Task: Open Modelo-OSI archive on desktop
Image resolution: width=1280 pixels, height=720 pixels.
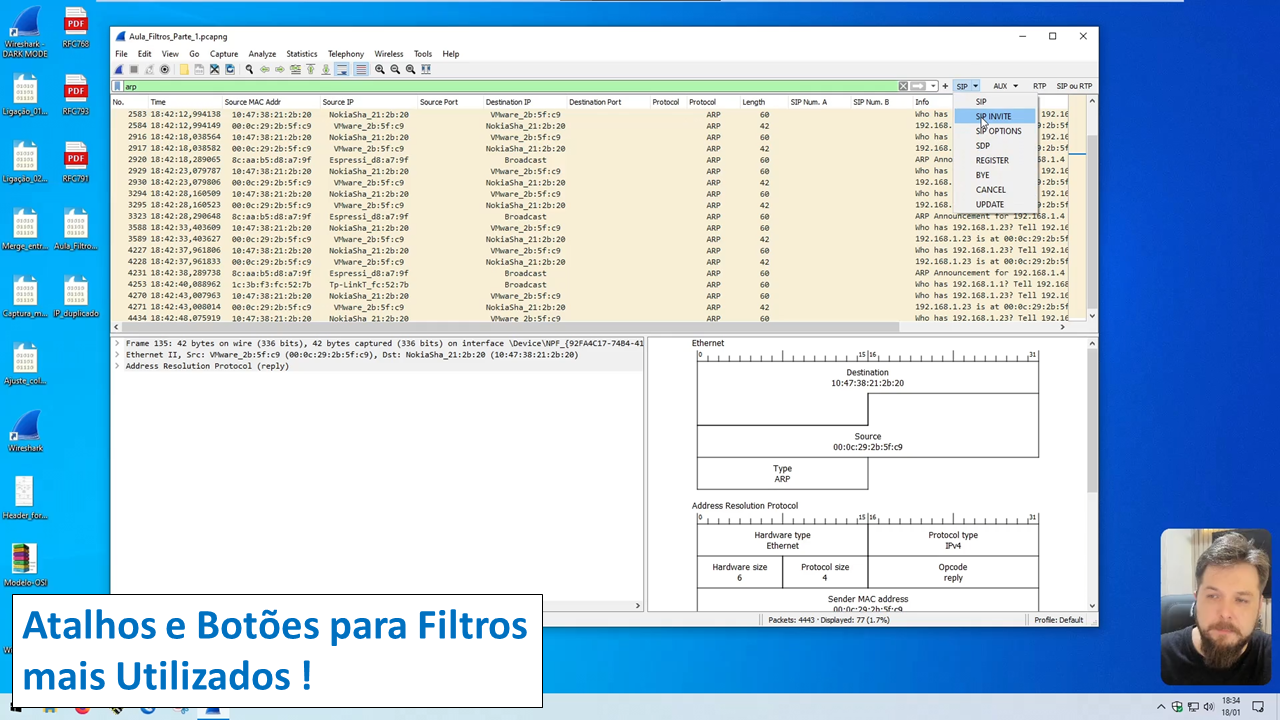Action: [x=25, y=565]
